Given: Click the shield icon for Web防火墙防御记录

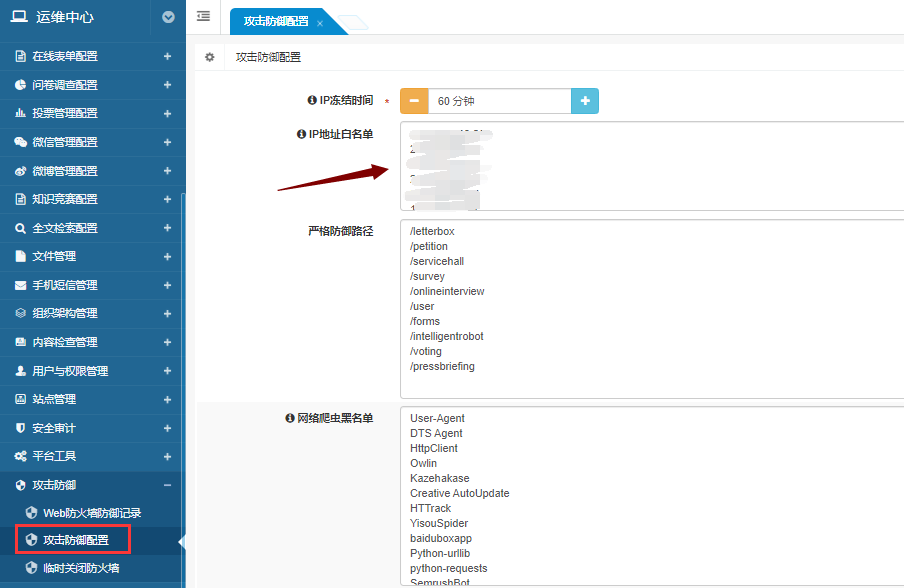Looking at the screenshot, I should click(x=31, y=513).
